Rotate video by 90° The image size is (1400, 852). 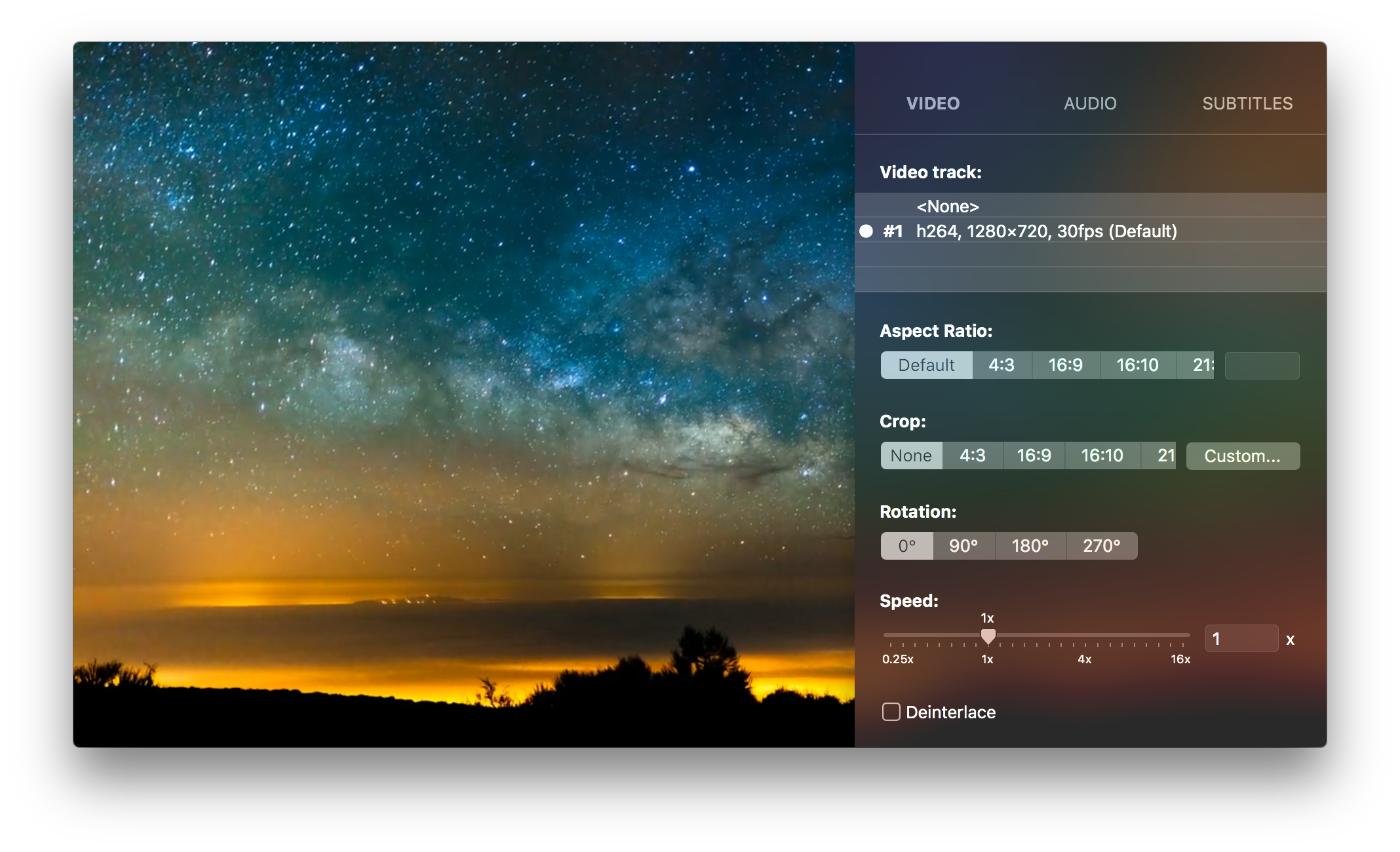pyautogui.click(x=963, y=546)
